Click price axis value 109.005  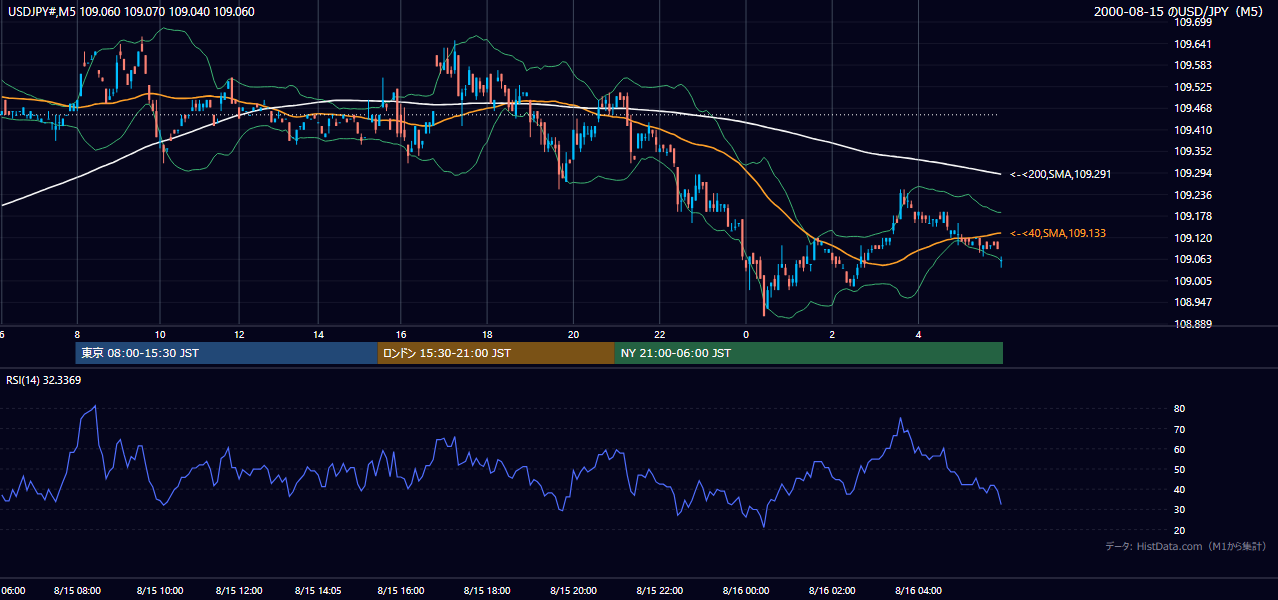1193,281
